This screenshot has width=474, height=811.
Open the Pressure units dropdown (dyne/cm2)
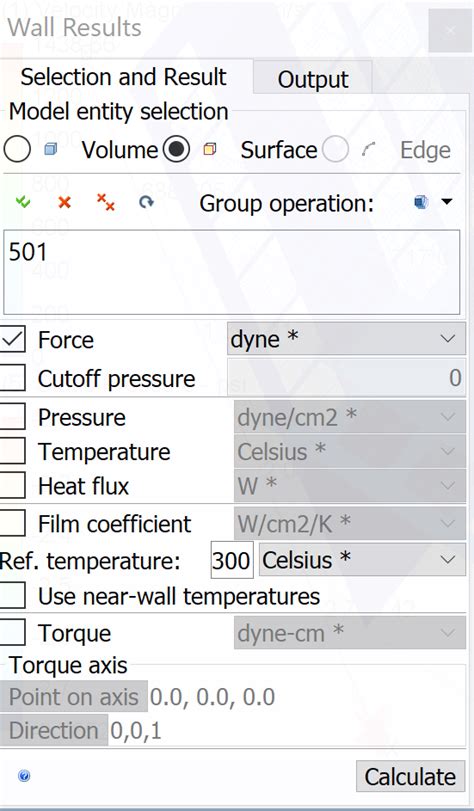point(350,417)
